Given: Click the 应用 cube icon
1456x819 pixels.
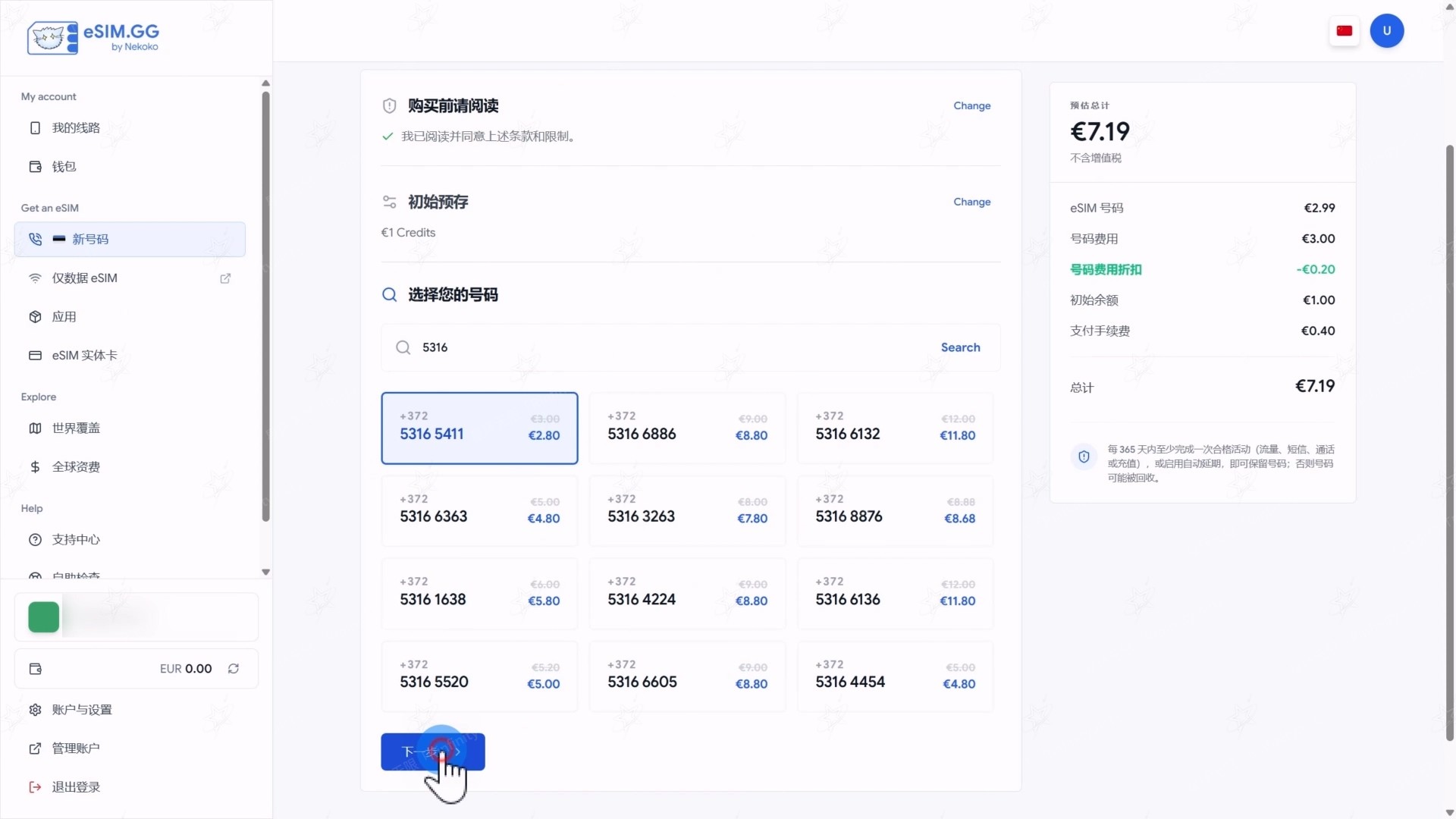Looking at the screenshot, I should 35,316.
